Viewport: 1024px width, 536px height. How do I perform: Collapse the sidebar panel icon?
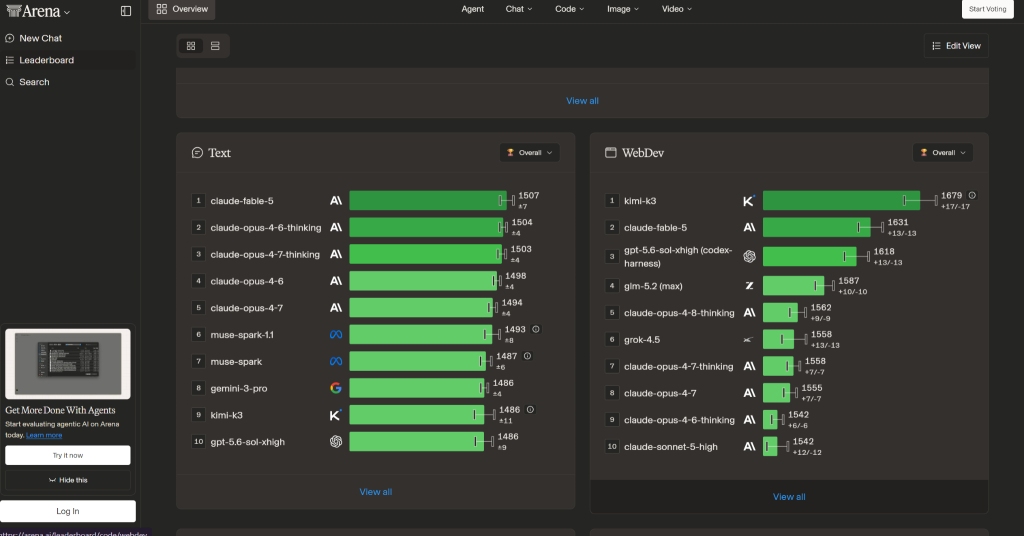126,11
